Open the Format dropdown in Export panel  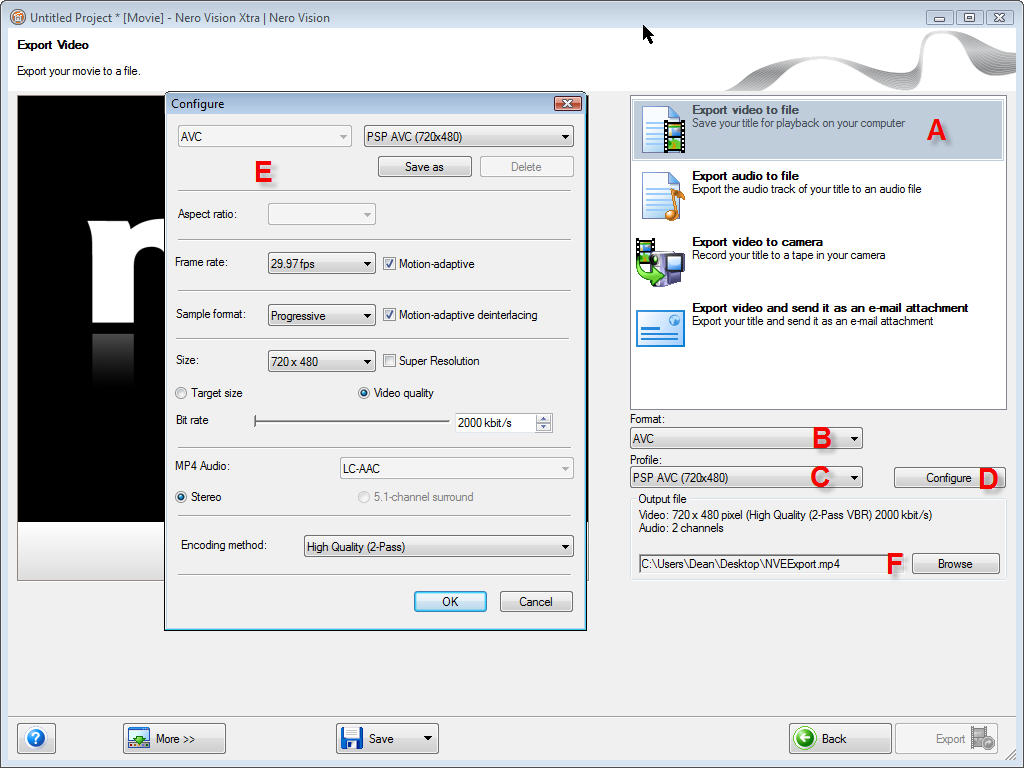coord(746,438)
